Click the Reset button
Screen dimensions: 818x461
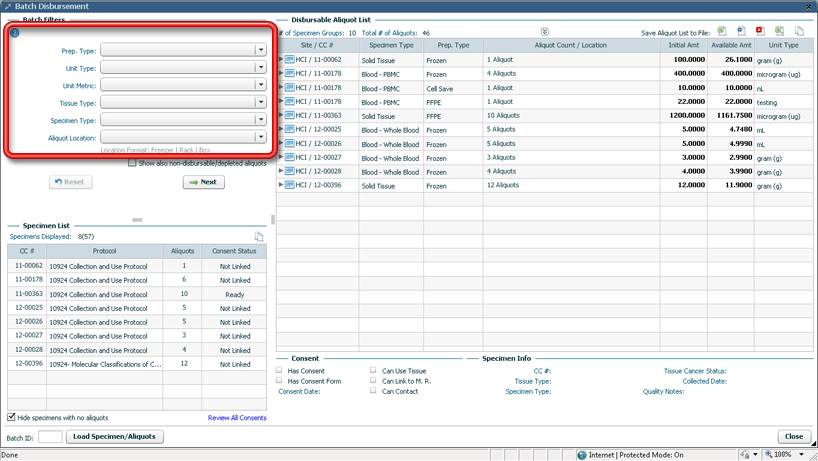point(70,182)
